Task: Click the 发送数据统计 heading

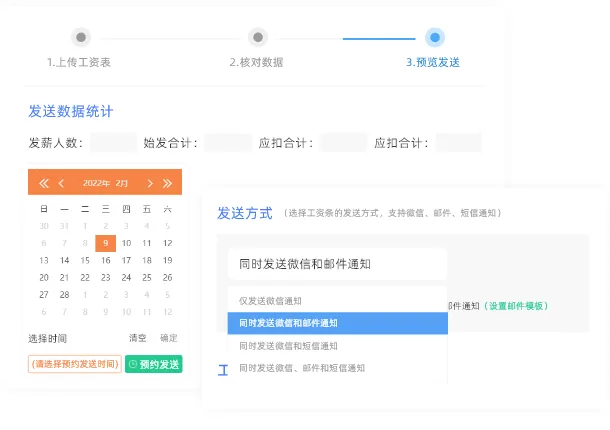Action: (70, 111)
